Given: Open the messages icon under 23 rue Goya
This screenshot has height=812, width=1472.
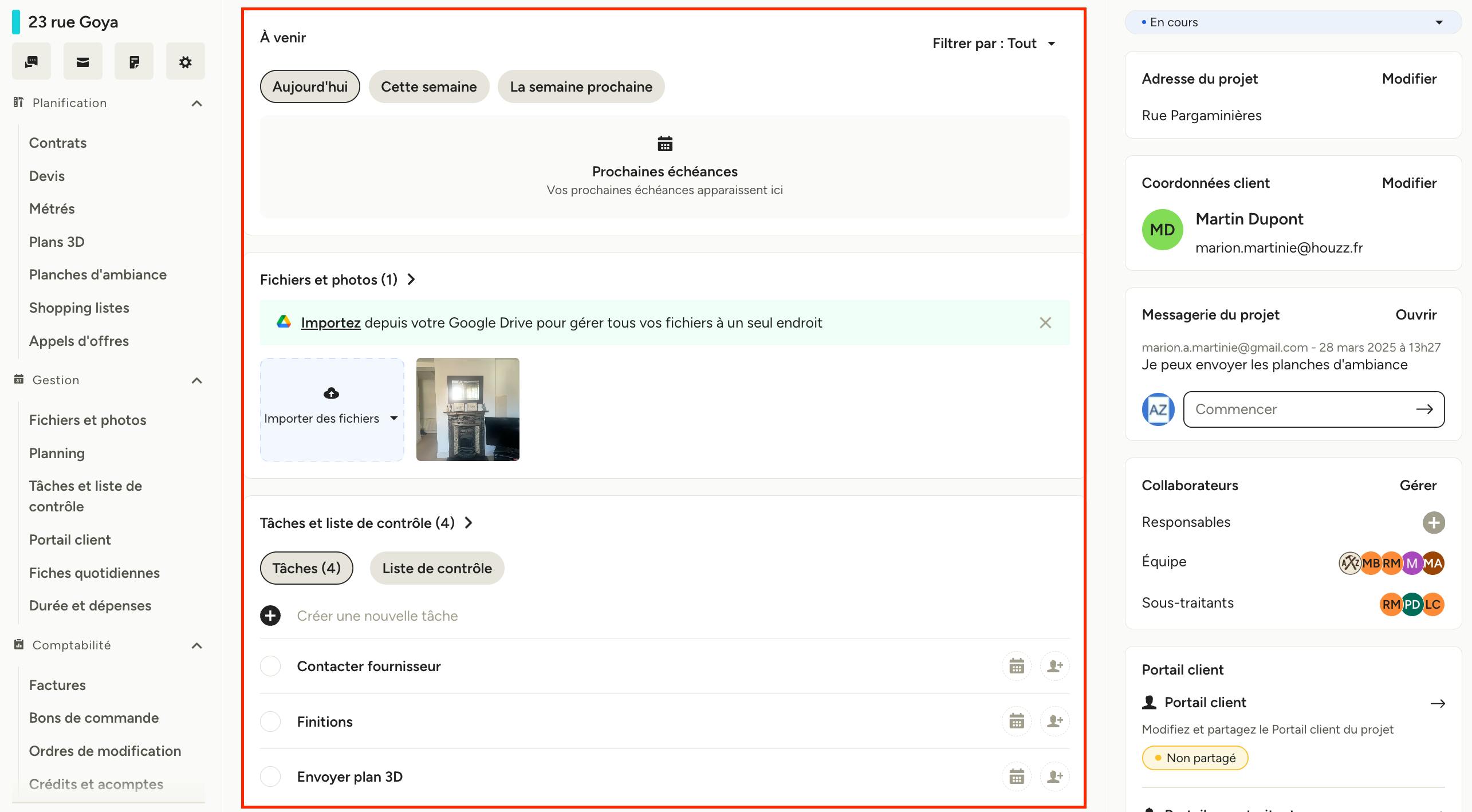Looking at the screenshot, I should pos(32,61).
